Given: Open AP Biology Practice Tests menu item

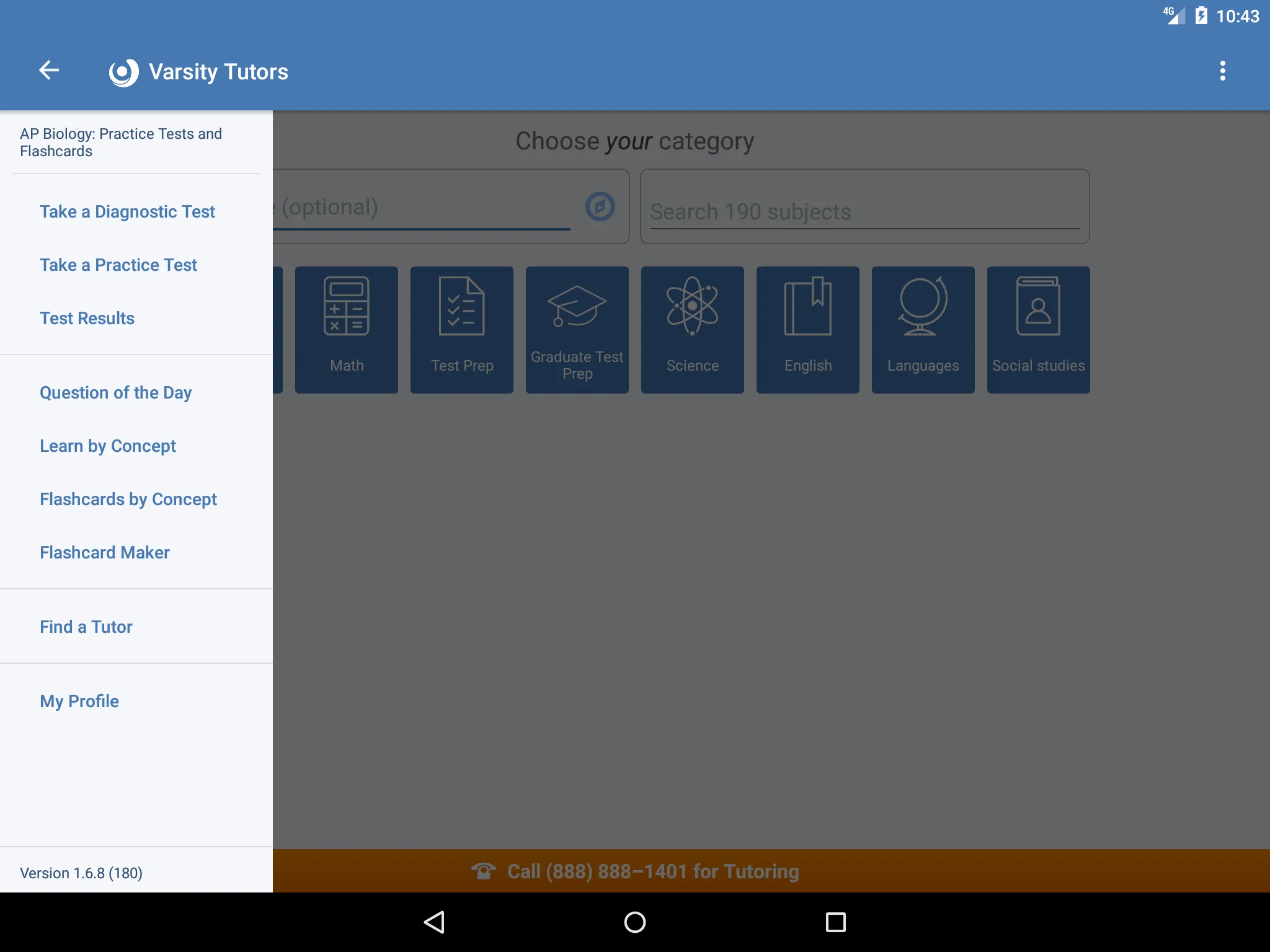Looking at the screenshot, I should (121, 142).
